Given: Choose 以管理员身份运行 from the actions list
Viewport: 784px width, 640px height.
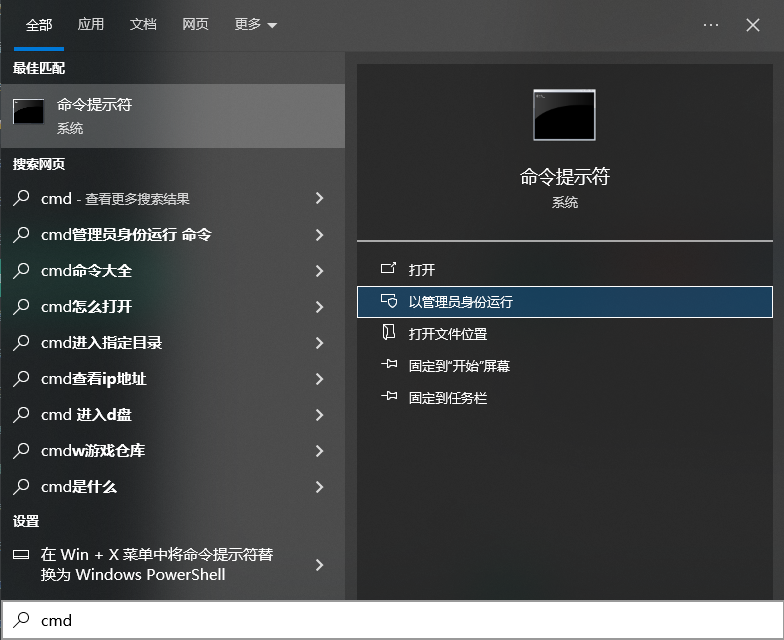Looking at the screenshot, I should point(460,302).
